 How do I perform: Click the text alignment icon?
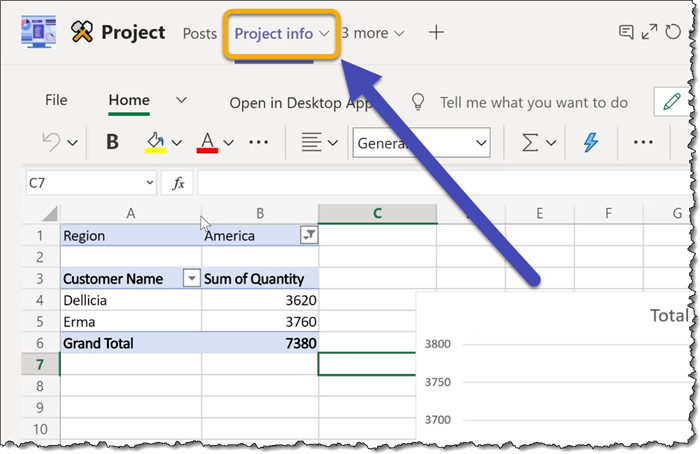(311, 143)
